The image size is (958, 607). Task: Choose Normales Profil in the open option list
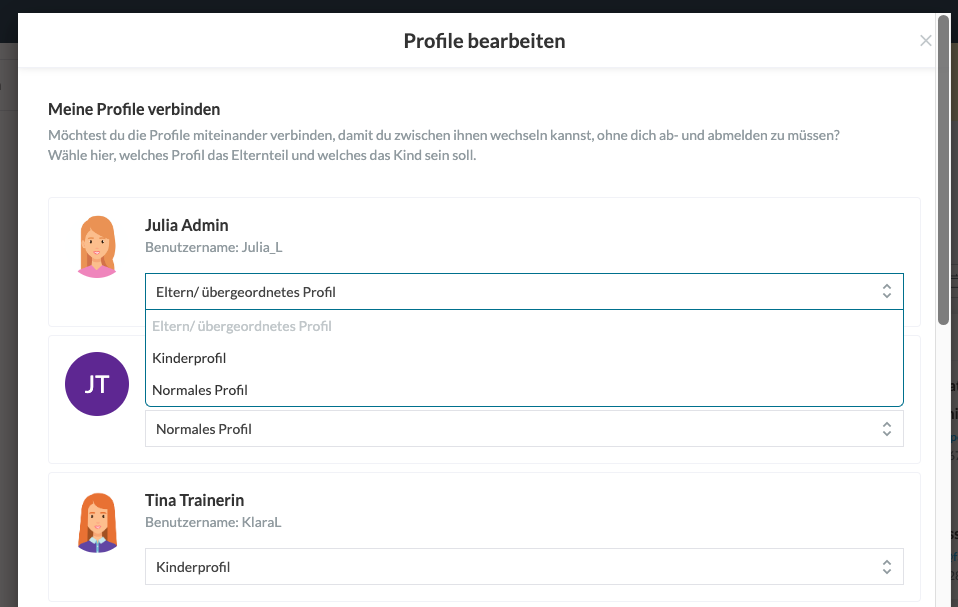pos(200,390)
